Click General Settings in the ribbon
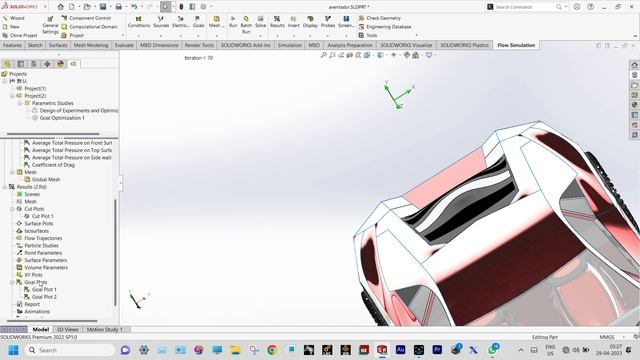640x360 pixels. (50, 25)
